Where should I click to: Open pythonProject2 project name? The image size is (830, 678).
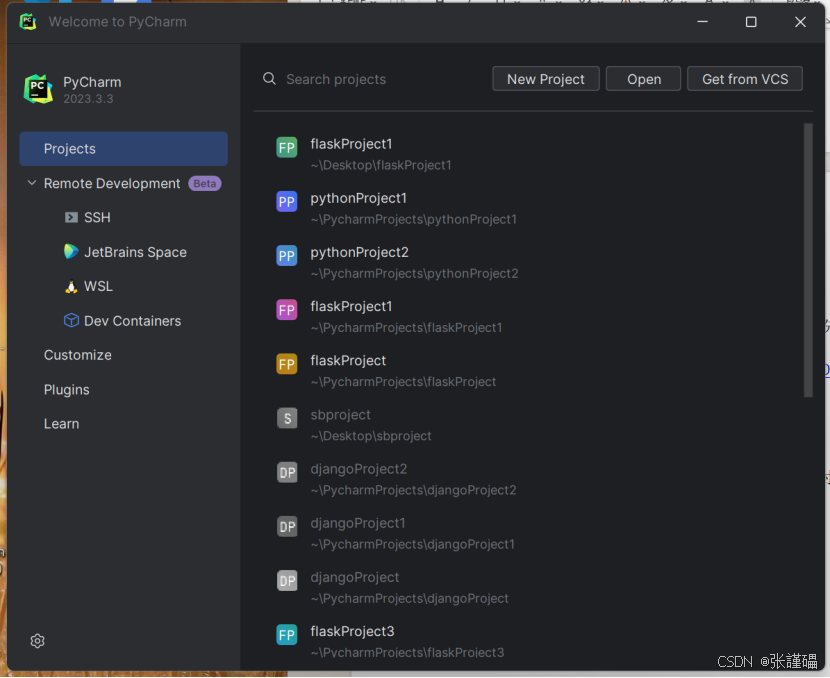[359, 252]
